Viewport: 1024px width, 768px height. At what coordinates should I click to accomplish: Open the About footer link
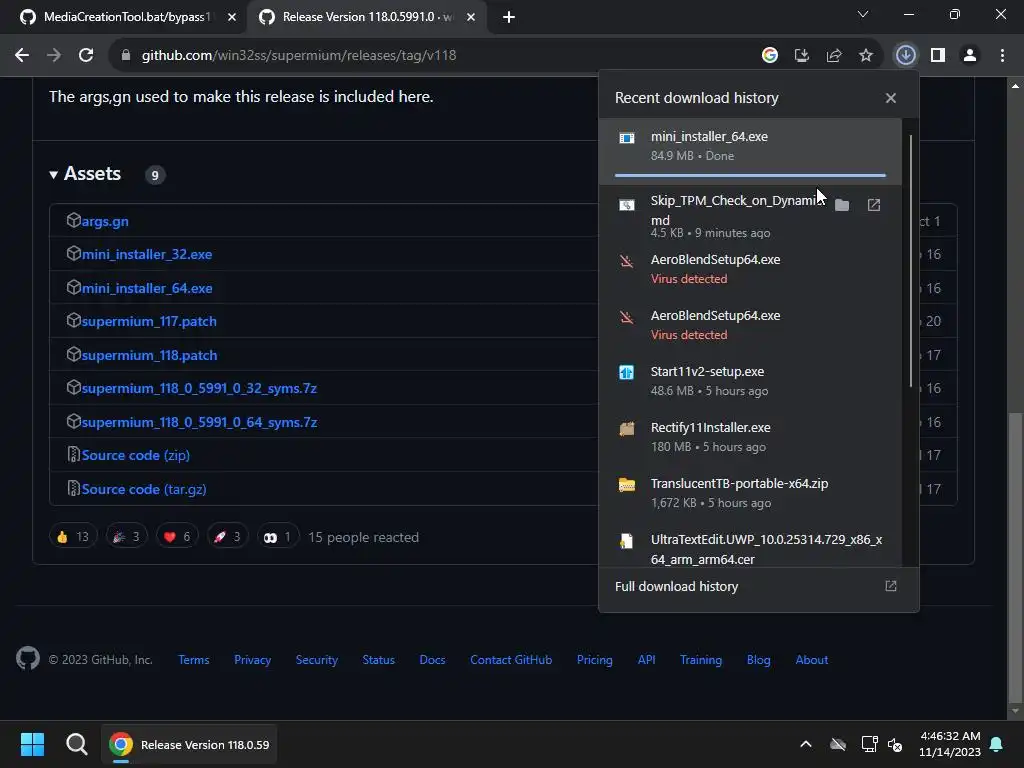pos(812,660)
